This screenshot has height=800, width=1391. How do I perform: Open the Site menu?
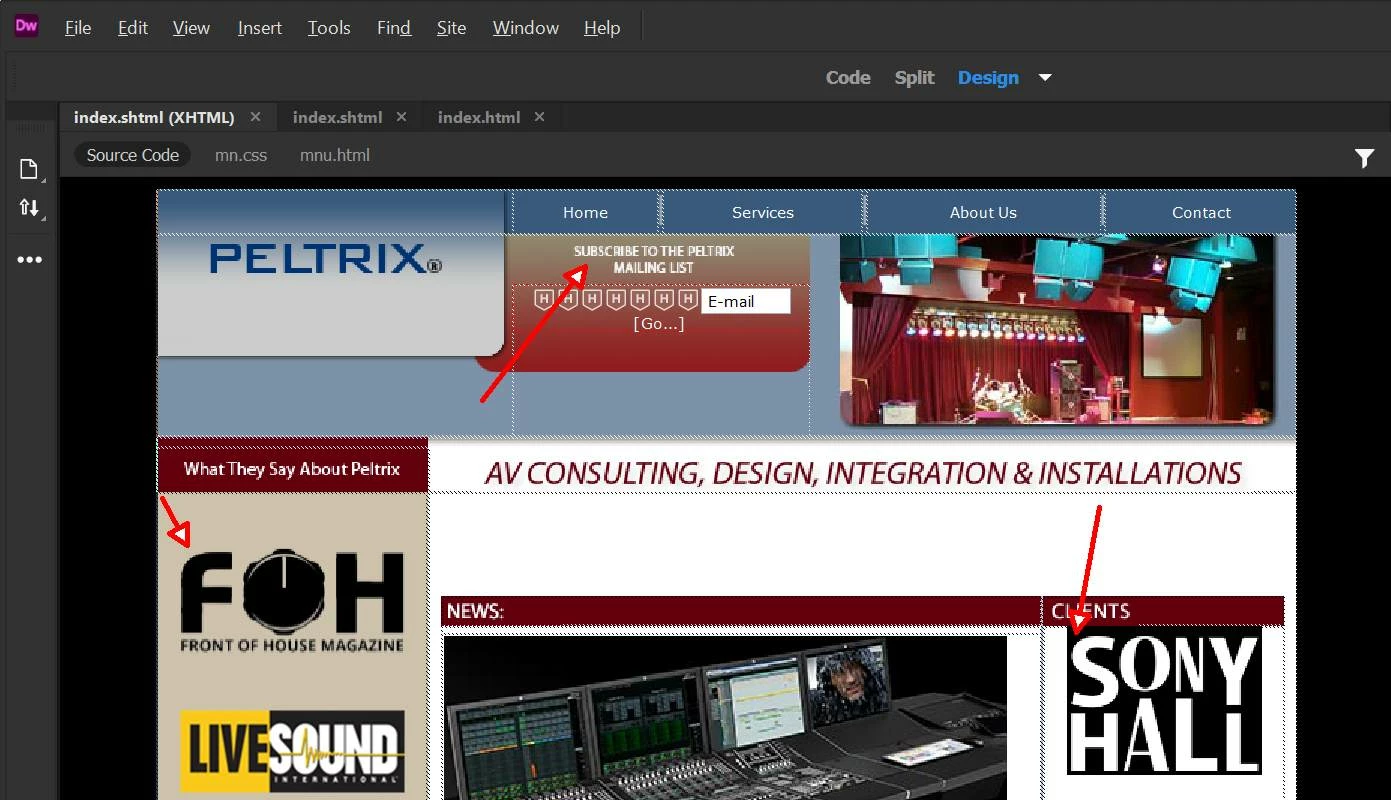tap(452, 28)
